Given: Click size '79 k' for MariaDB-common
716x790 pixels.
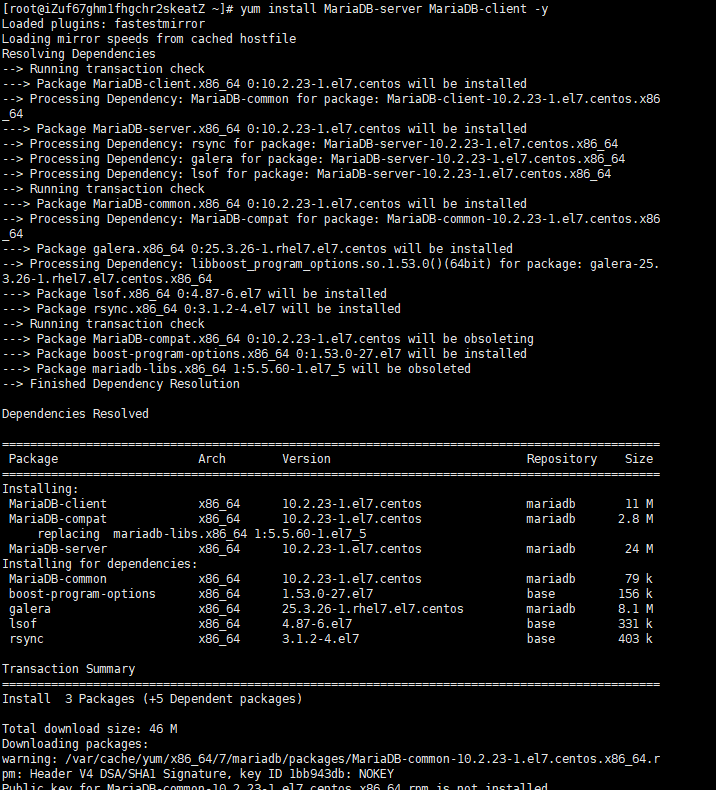Looking at the screenshot, I should click(x=639, y=579).
